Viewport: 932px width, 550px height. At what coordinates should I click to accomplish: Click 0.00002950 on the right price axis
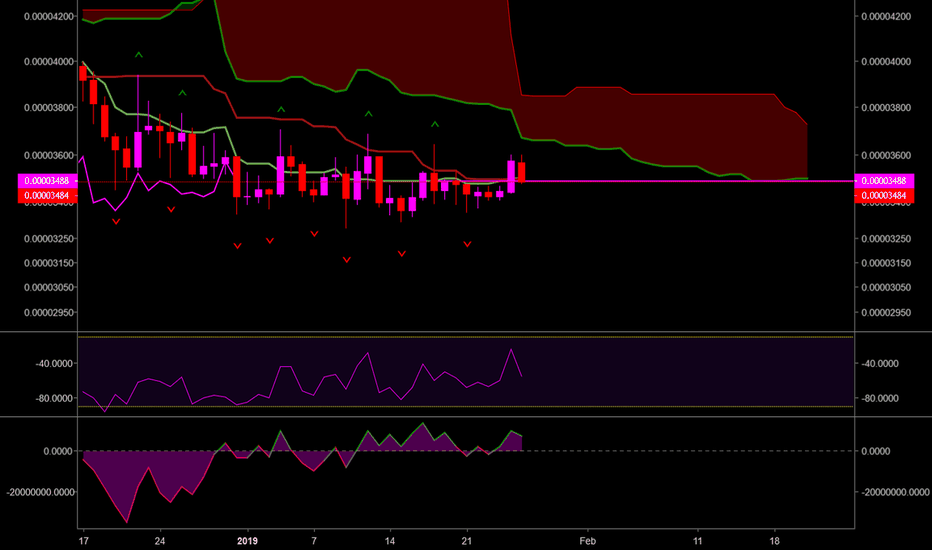886,313
